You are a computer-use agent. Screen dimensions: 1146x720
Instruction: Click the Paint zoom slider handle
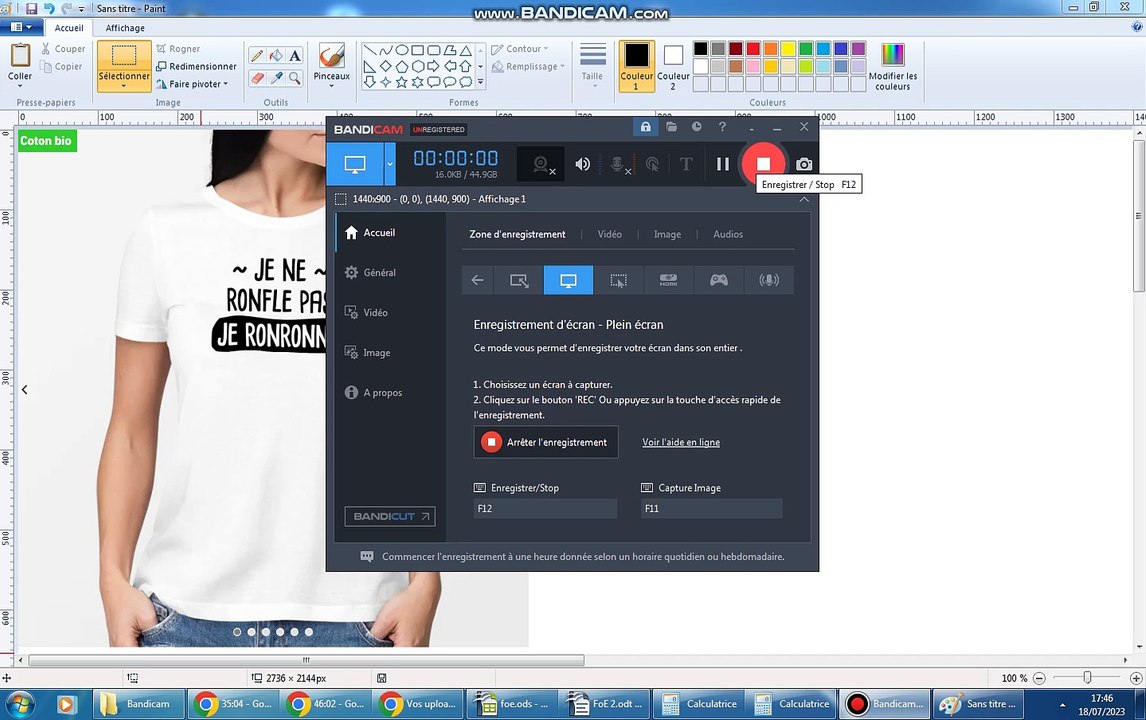point(1088,678)
